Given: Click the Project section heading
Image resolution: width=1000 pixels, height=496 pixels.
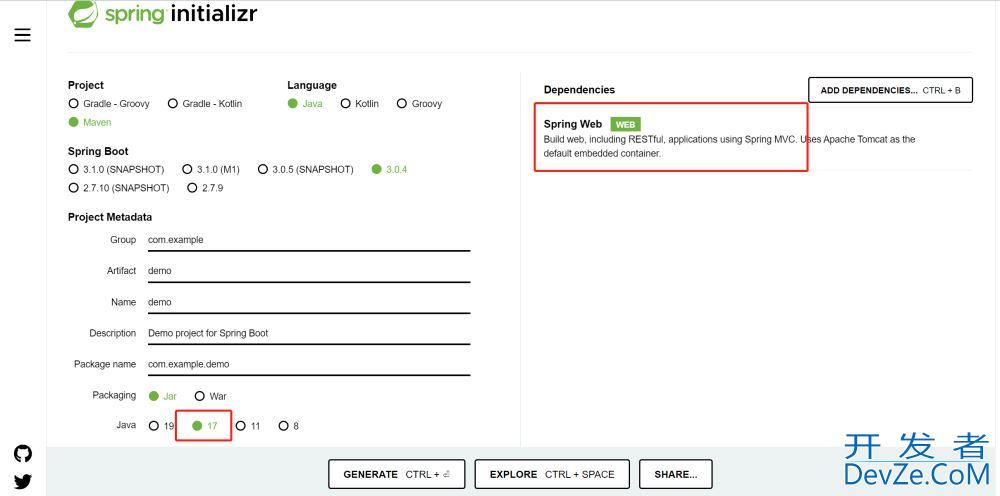Looking at the screenshot, I should [85, 85].
